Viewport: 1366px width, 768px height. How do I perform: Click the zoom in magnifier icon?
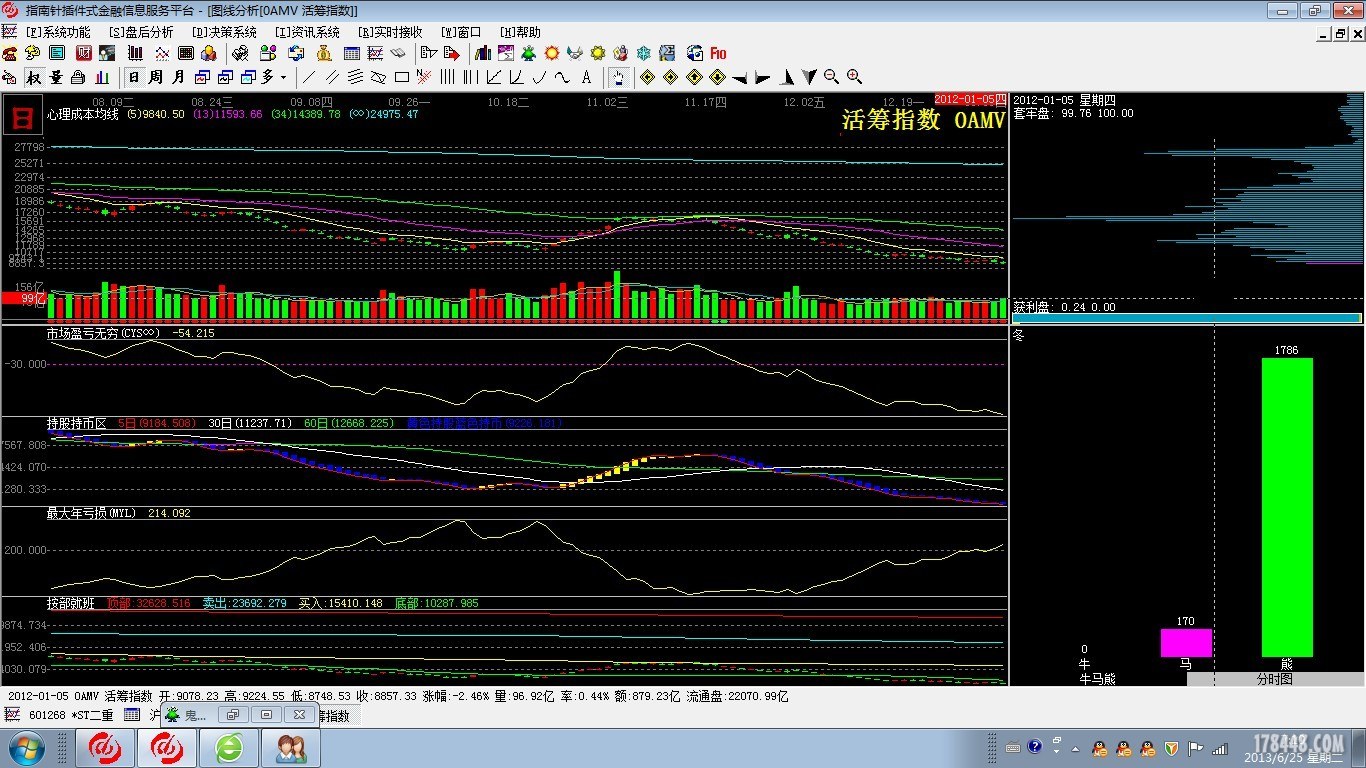coord(854,77)
